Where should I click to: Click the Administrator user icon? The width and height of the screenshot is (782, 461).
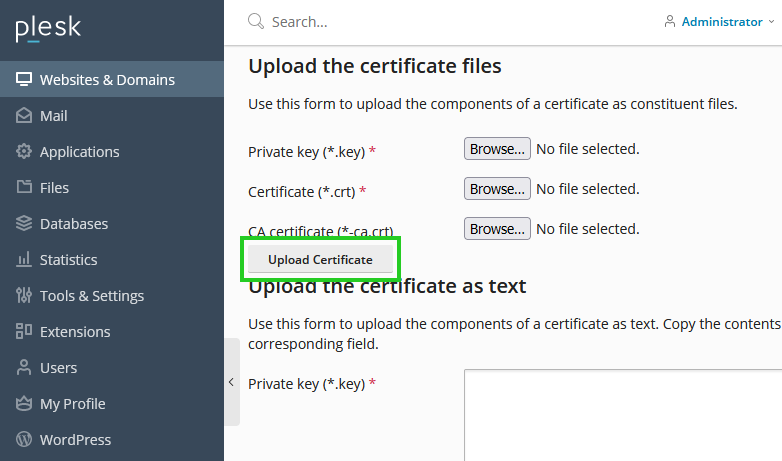(670, 21)
